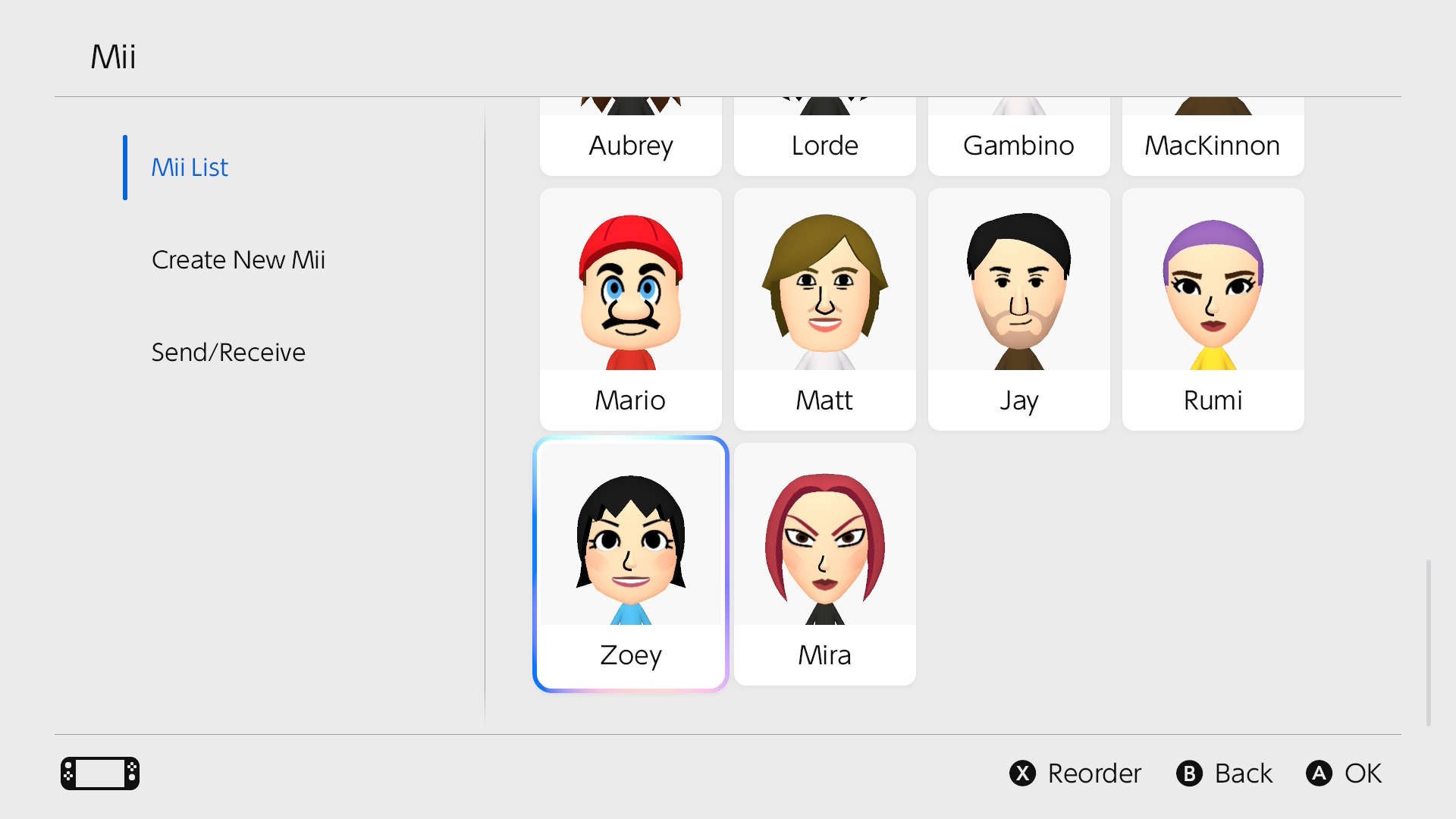Screen dimensions: 1456x819
Task: Click the Mii list scrollbar
Action: 1429,642
